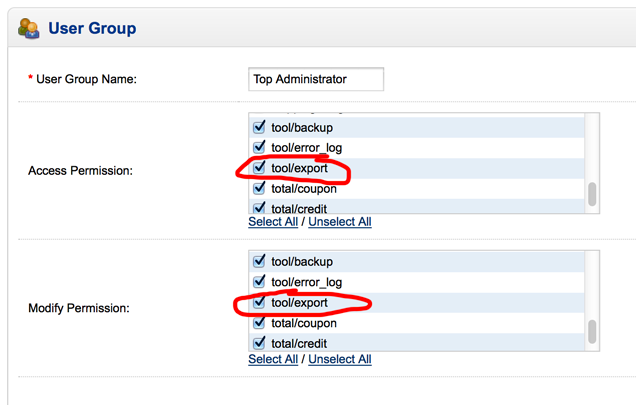
Task: Click the tool/export label in Modify Permission
Action: [x=299, y=303]
